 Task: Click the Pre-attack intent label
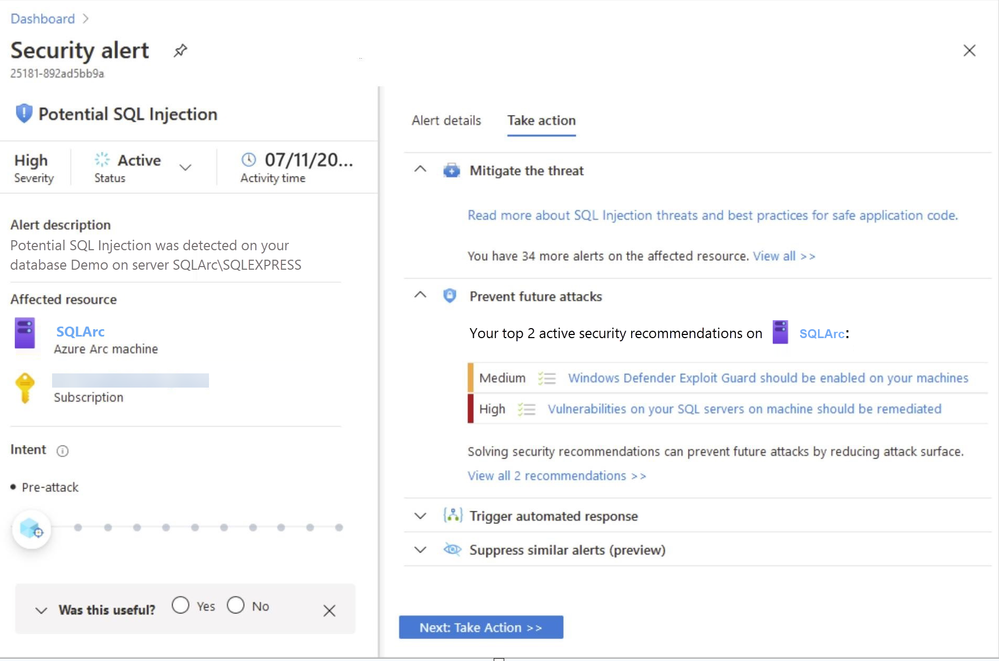50,488
